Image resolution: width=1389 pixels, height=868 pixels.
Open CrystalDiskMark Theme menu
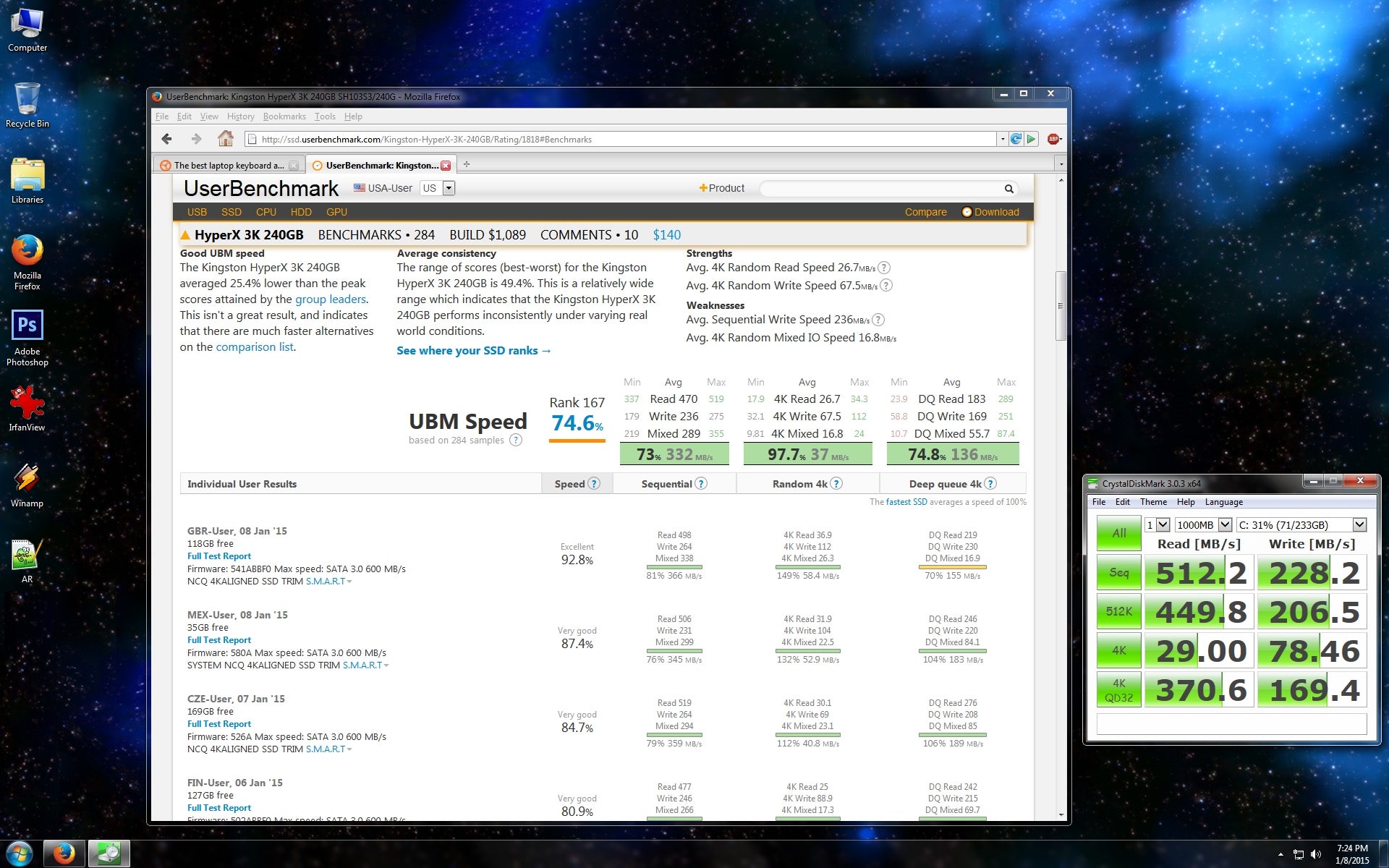(x=1153, y=502)
